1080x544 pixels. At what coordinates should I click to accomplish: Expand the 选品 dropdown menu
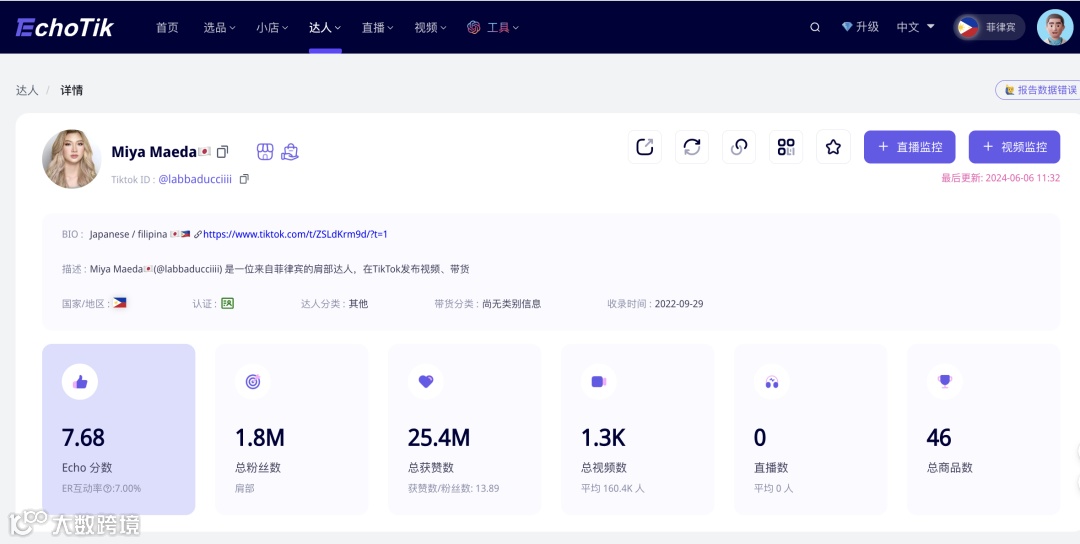(x=219, y=28)
